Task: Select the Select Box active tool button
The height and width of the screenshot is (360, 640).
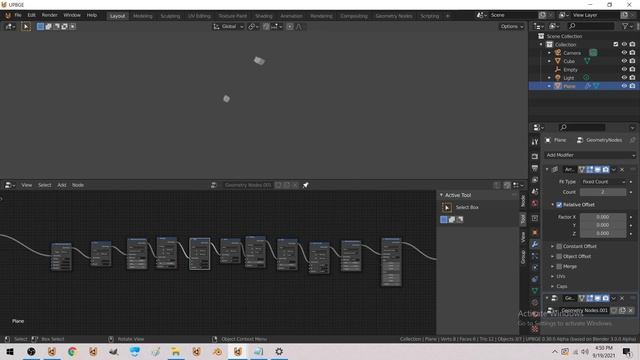Action: click(x=447, y=207)
